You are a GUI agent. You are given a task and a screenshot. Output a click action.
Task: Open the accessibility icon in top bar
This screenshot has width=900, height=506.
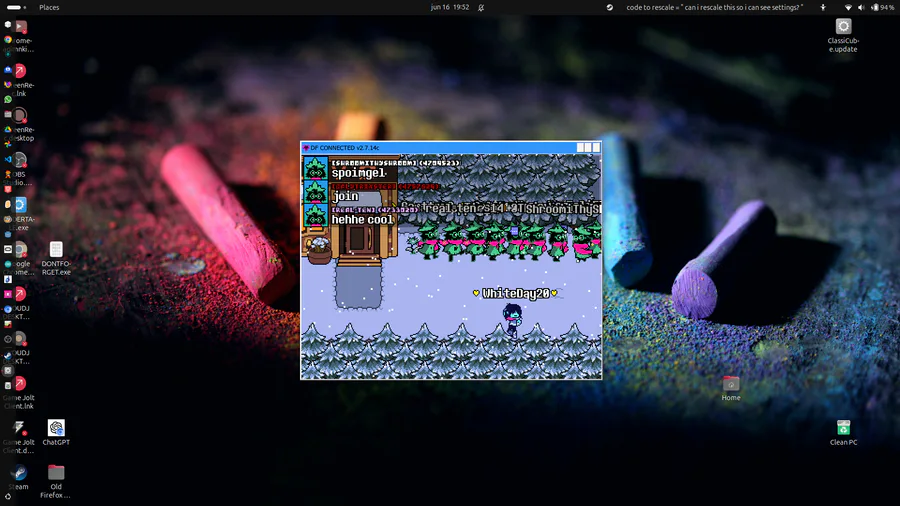[x=823, y=7]
